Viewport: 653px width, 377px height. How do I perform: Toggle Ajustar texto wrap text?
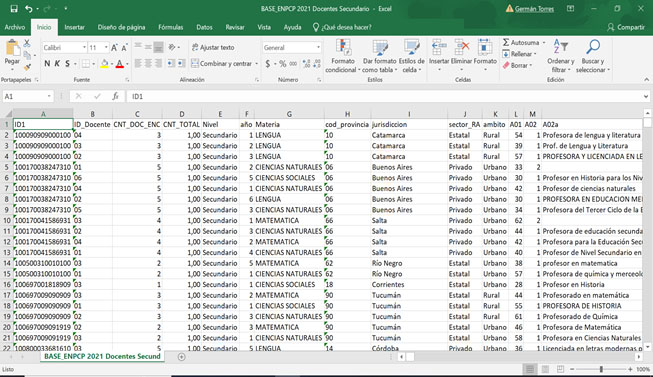tap(213, 47)
